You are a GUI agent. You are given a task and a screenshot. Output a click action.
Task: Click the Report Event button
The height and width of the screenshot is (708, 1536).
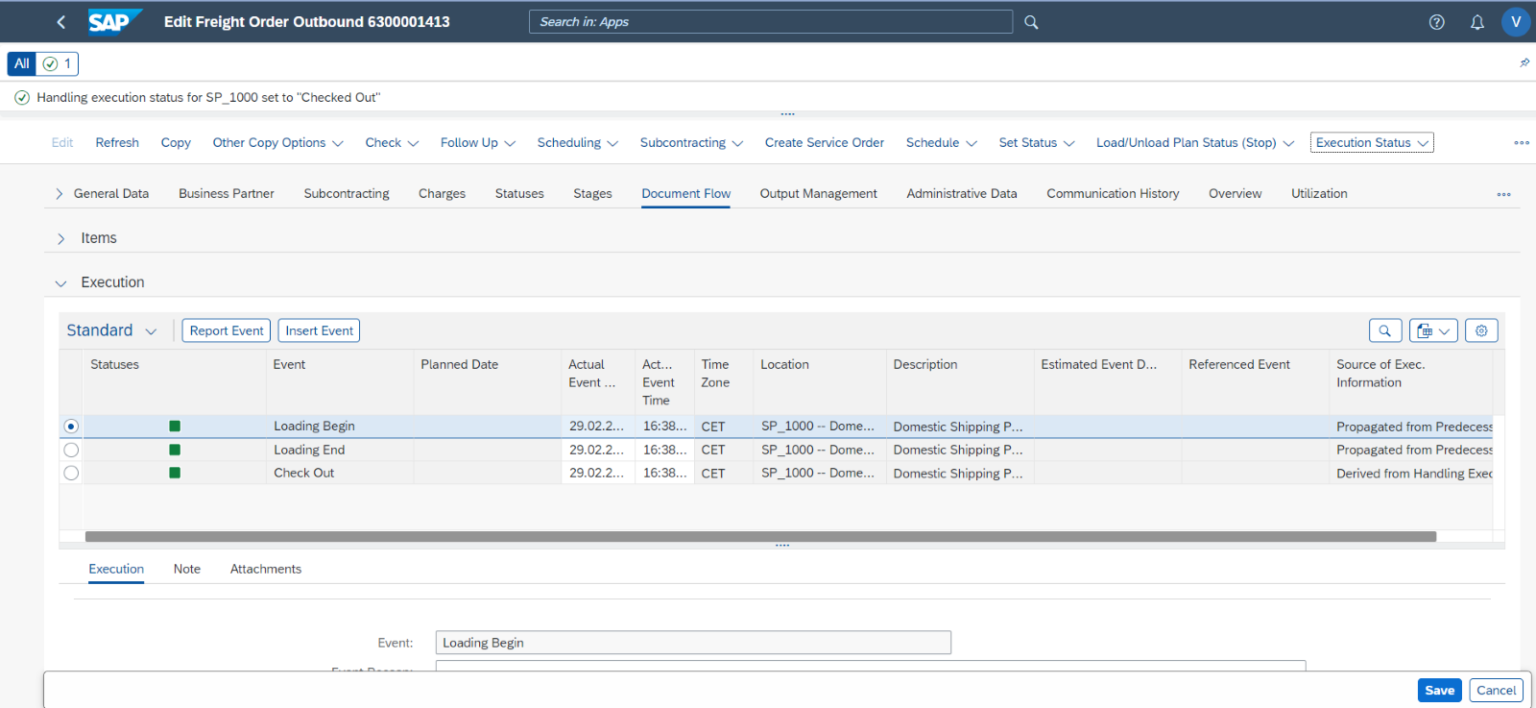[226, 330]
